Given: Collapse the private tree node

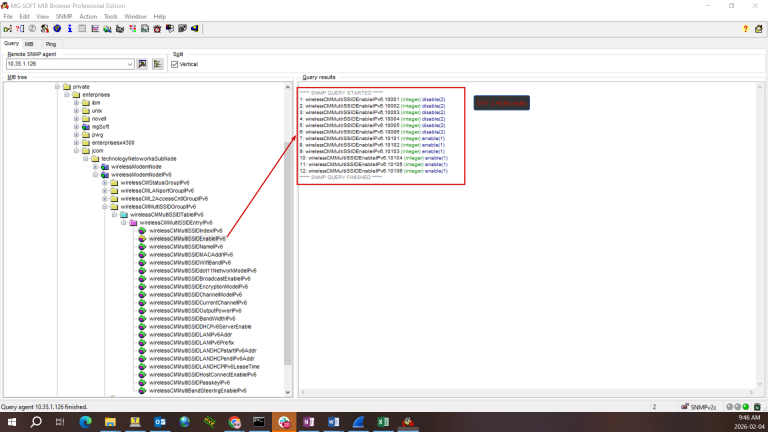Looking at the screenshot, I should (x=57, y=87).
